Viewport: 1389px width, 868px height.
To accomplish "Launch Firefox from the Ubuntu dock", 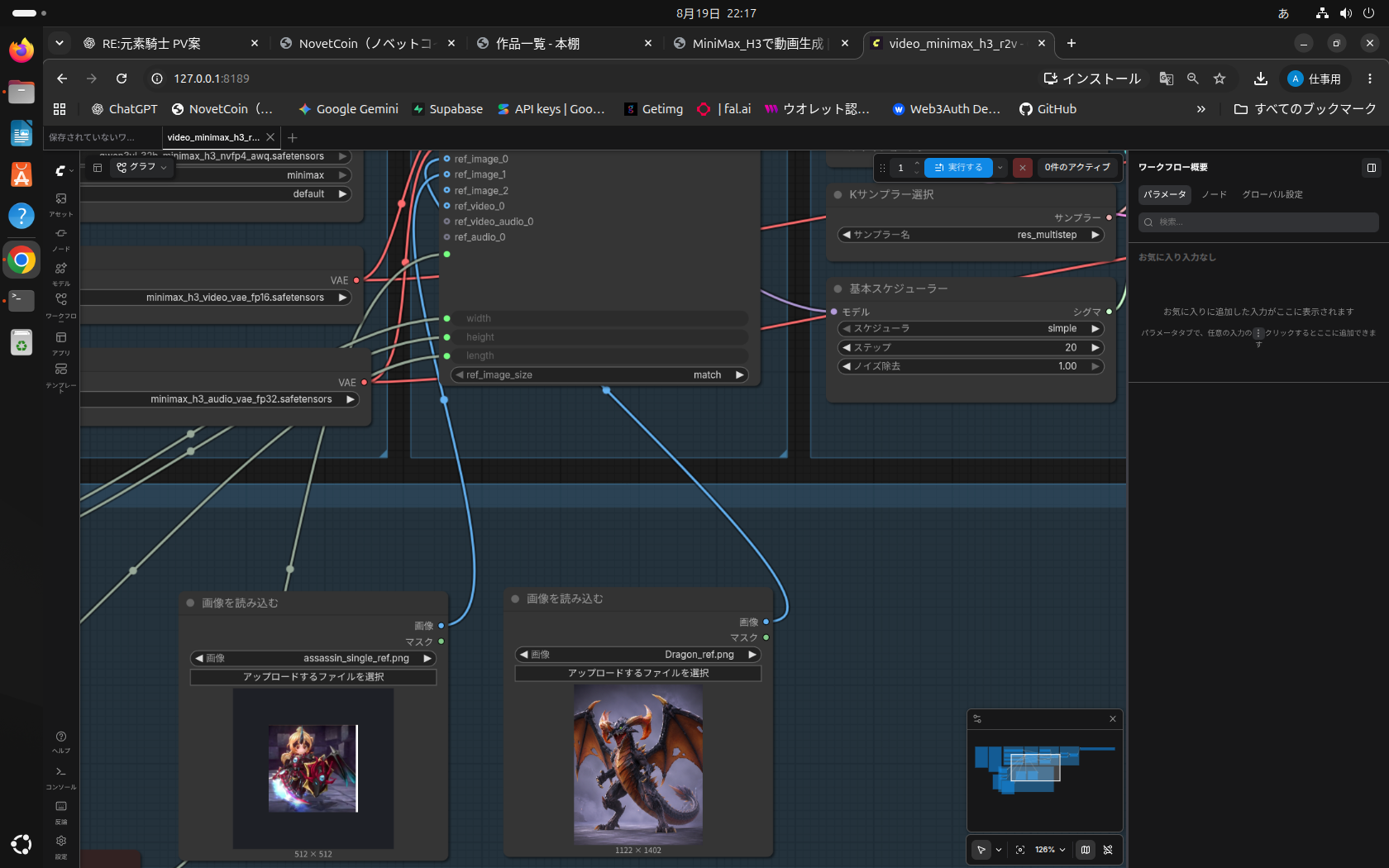I will click(x=21, y=50).
